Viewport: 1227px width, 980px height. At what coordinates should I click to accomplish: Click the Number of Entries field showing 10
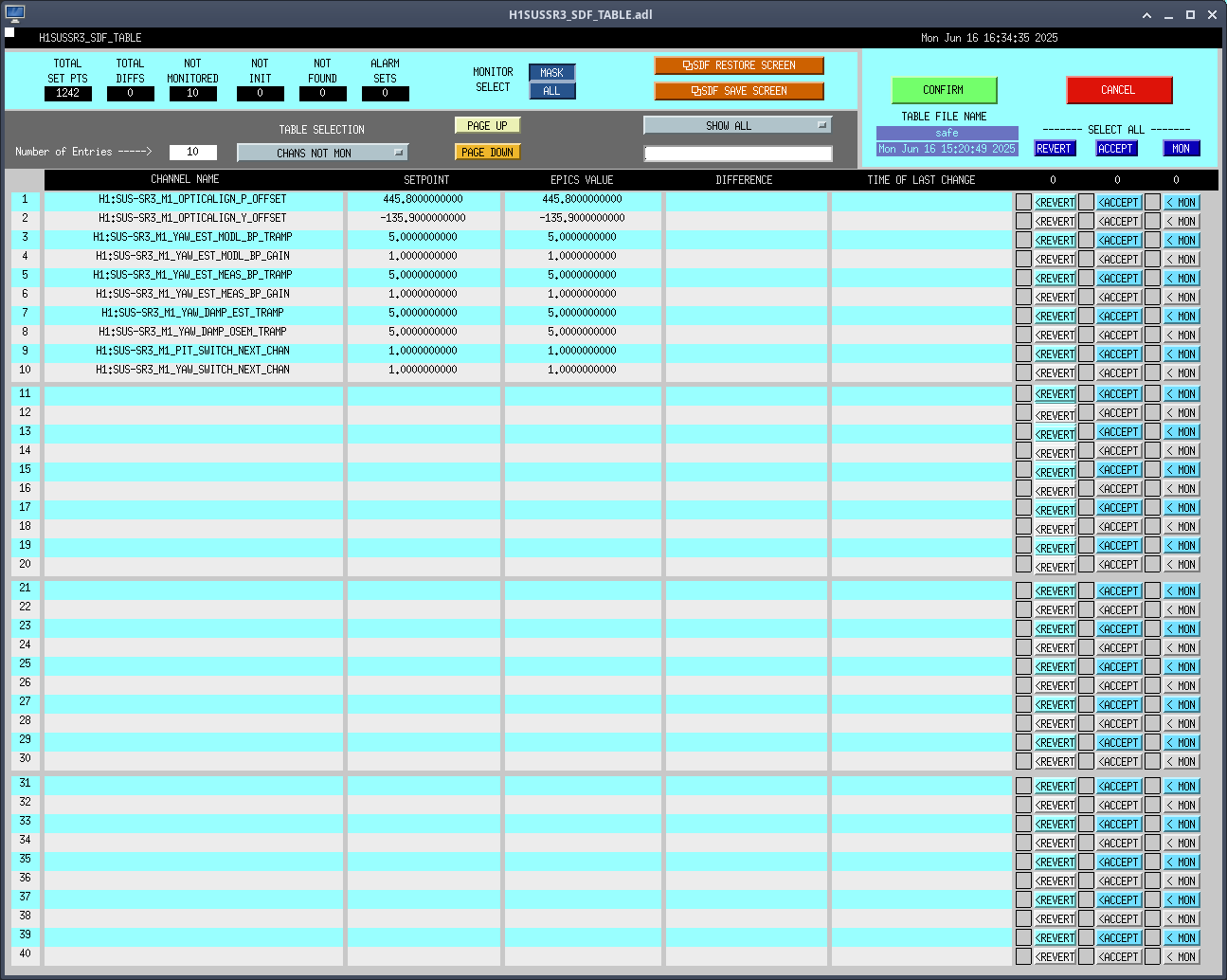(193, 152)
